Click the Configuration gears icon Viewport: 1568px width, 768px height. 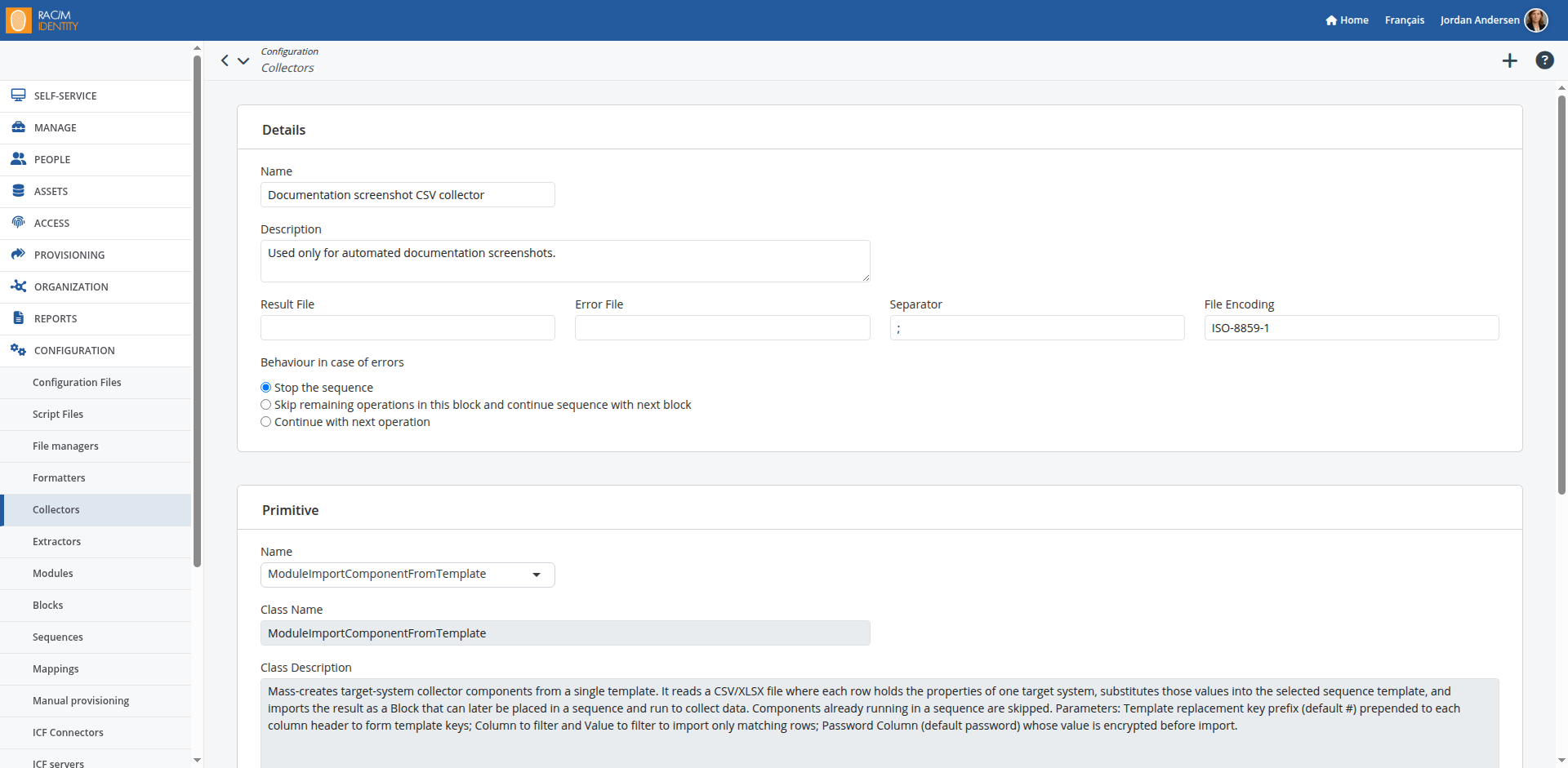pyautogui.click(x=18, y=350)
